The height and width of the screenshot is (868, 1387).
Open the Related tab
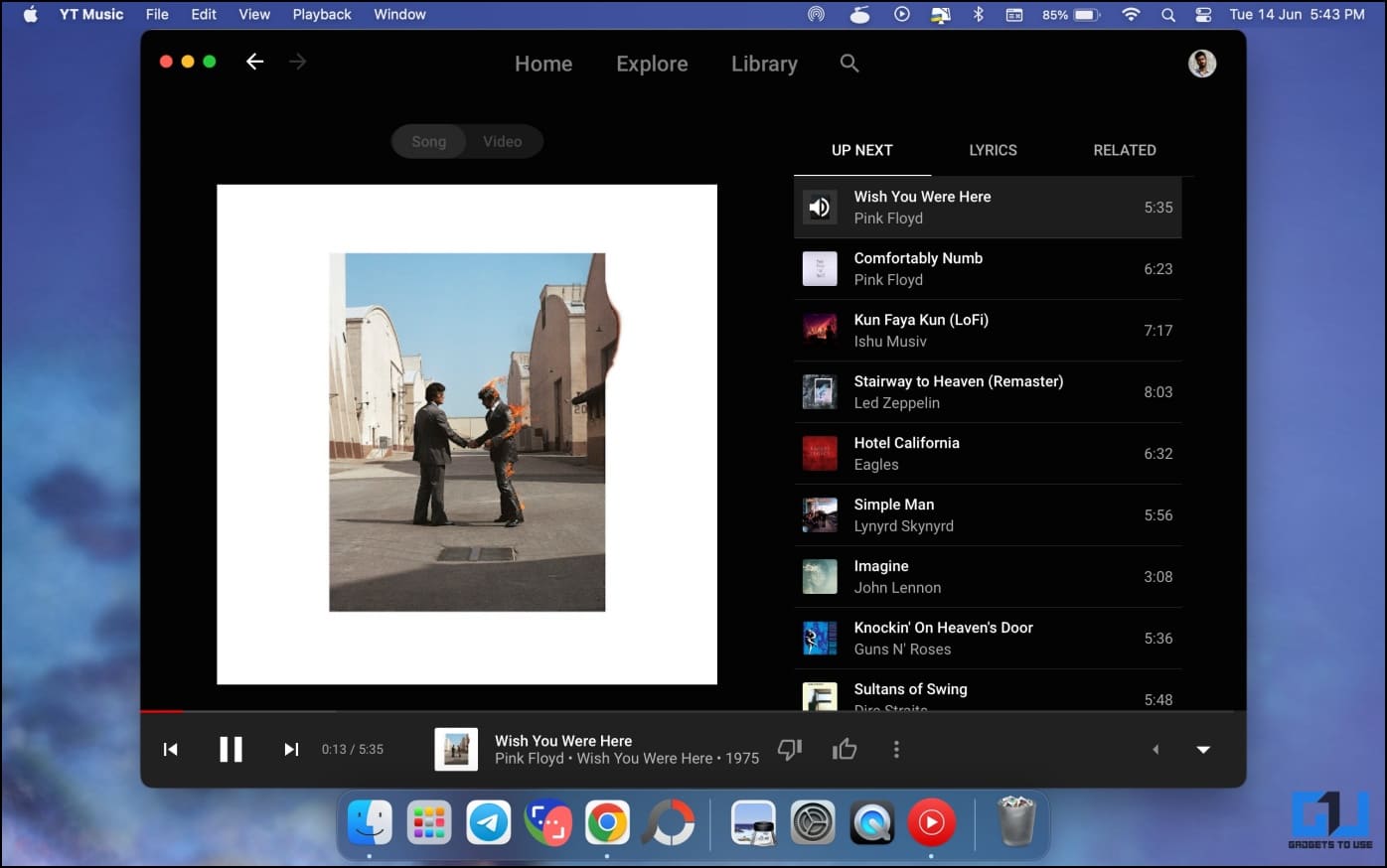click(x=1125, y=150)
